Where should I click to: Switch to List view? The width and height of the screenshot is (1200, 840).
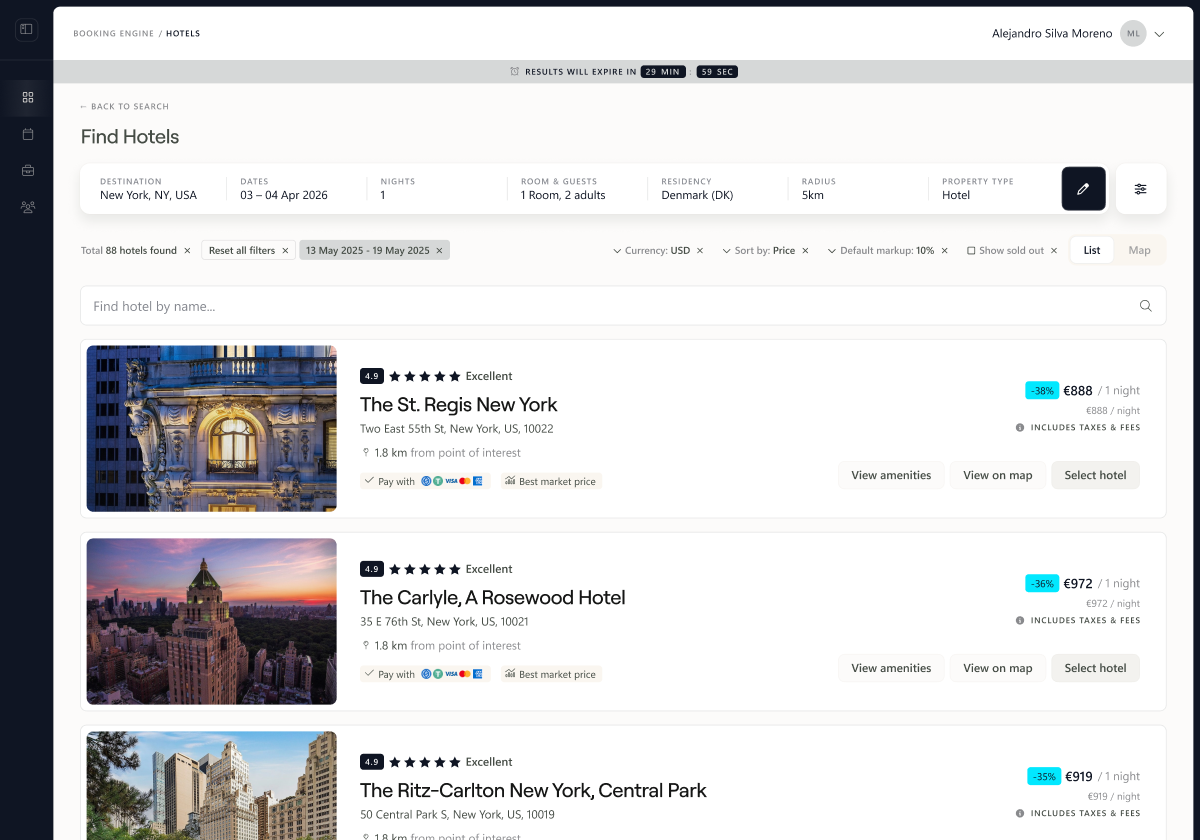pyautogui.click(x=1092, y=250)
